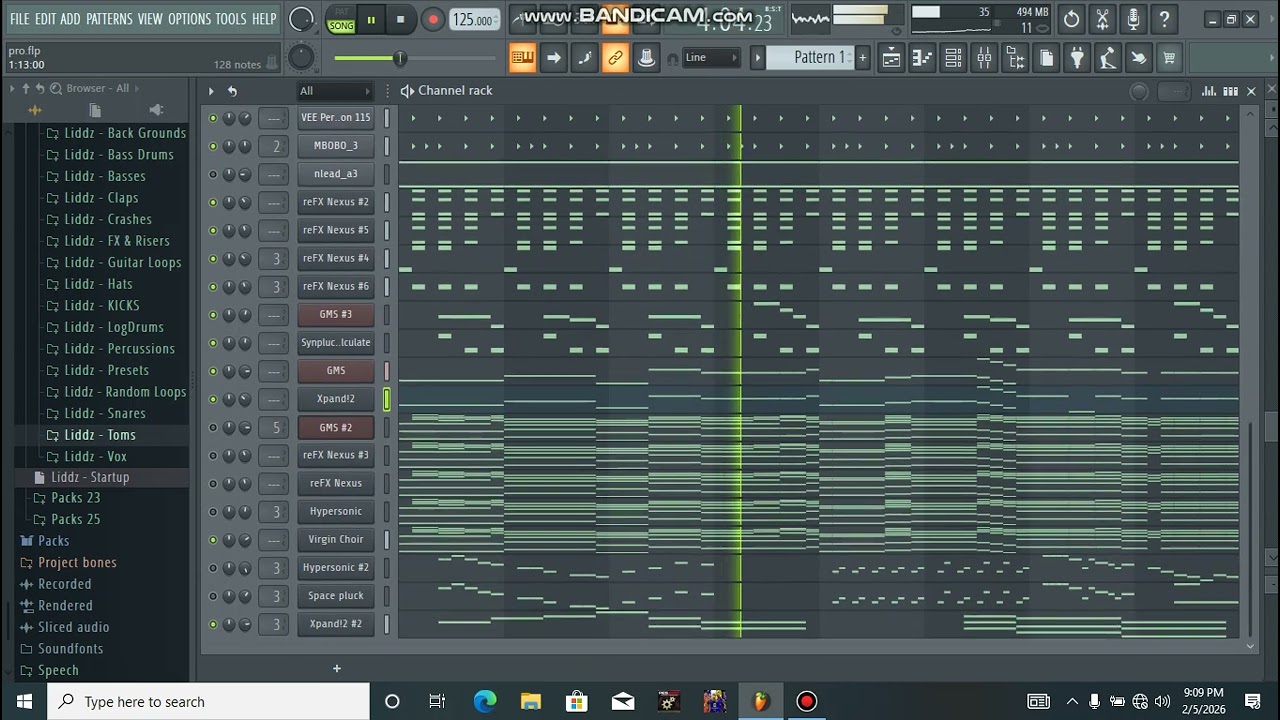The image size is (1280, 720).
Task: Click the step editing arrow icon
Action: point(553,58)
